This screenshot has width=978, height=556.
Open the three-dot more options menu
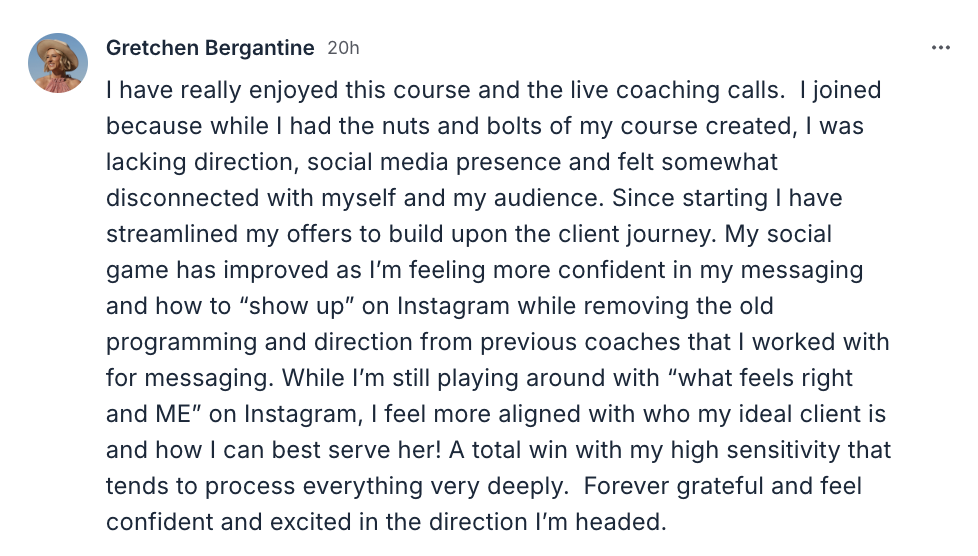940,48
